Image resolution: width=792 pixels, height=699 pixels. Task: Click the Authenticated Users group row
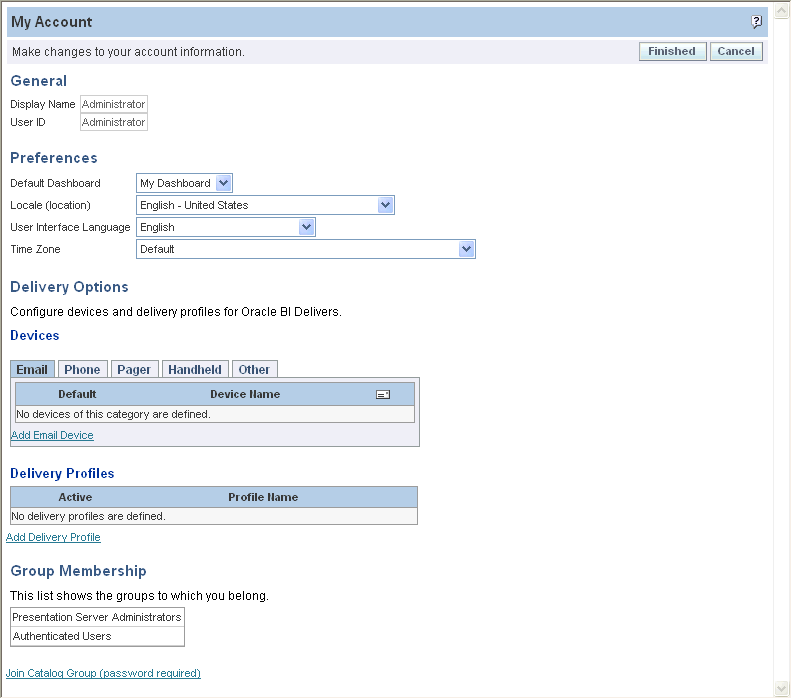pyautogui.click(x=97, y=636)
